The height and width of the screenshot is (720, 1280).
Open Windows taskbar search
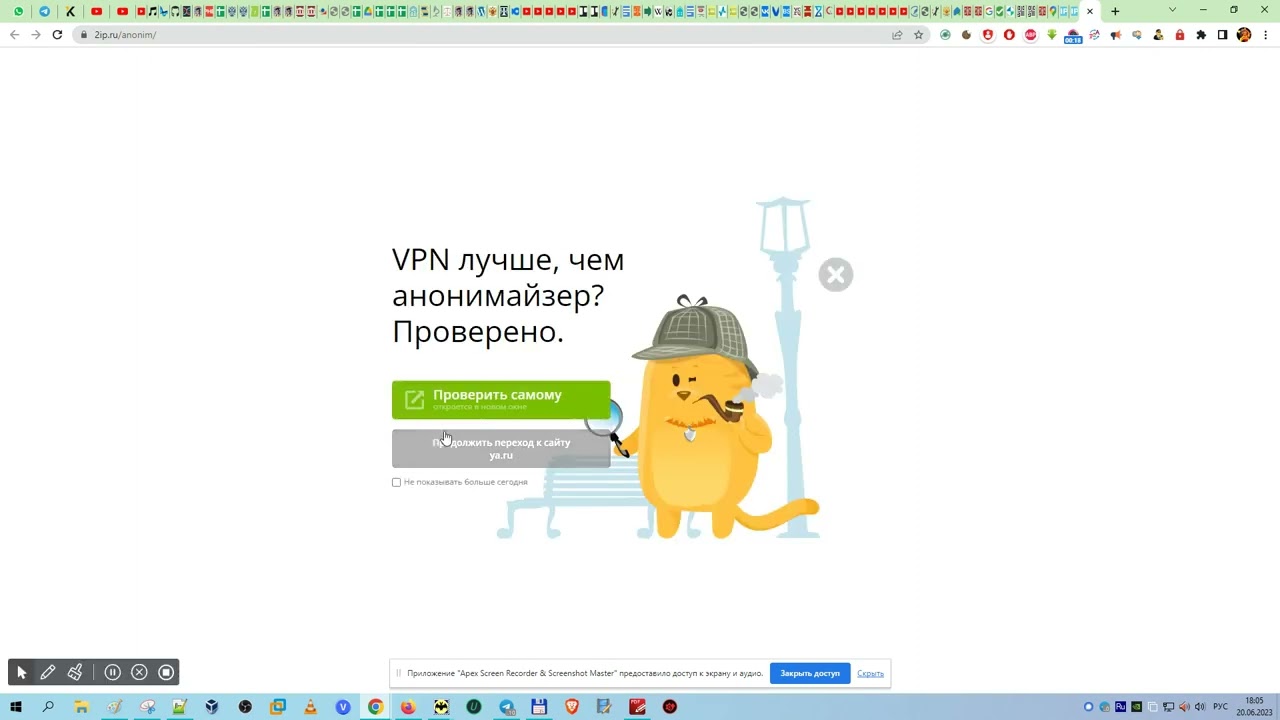48,707
